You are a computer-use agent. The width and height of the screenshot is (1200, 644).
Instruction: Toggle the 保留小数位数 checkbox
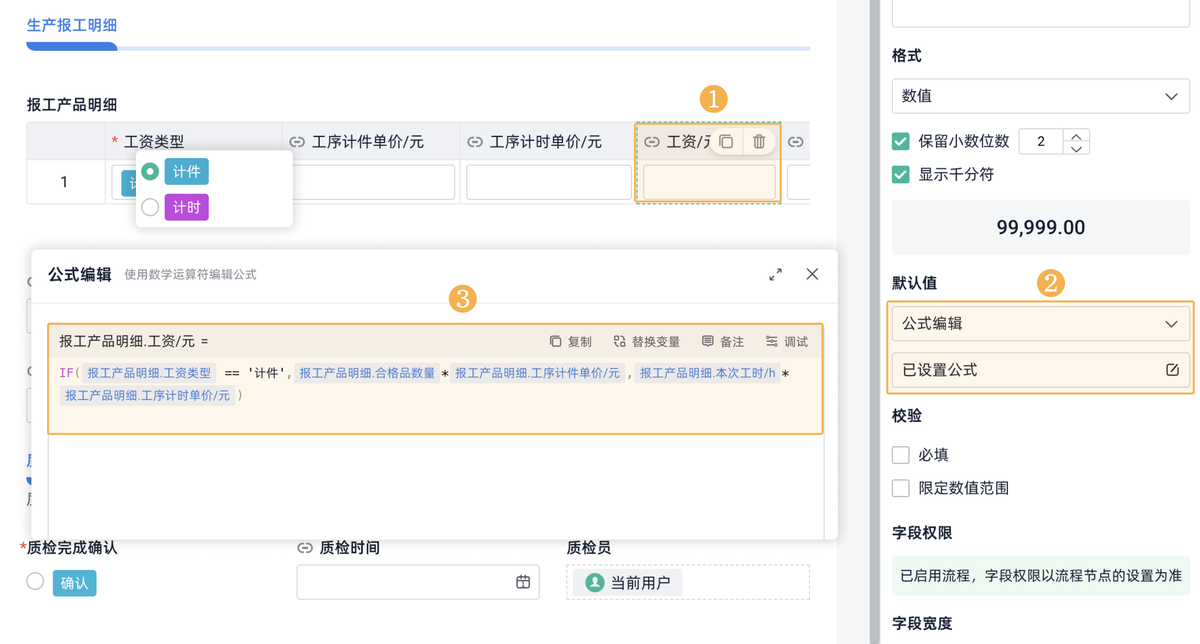pos(901,141)
